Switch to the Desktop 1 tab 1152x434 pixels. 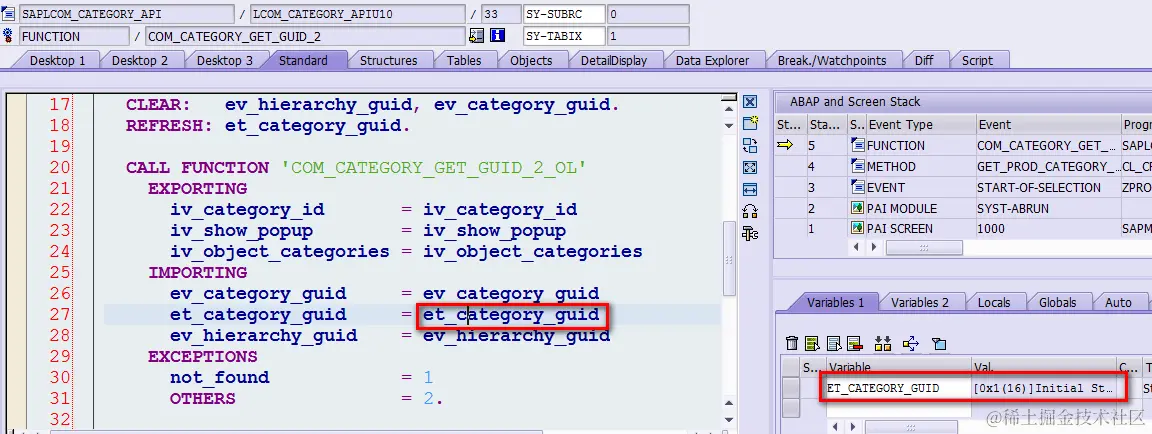click(x=57, y=60)
